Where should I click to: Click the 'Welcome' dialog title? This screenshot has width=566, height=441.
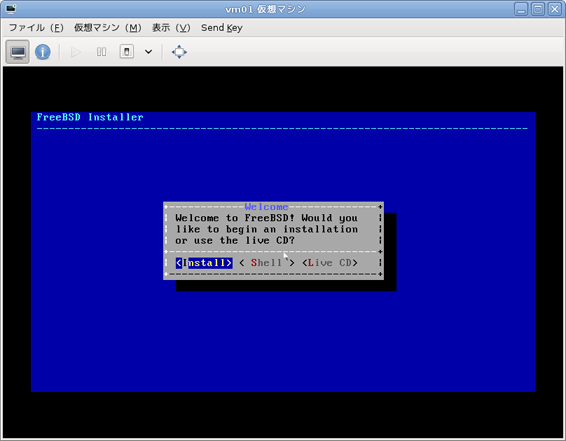266,207
